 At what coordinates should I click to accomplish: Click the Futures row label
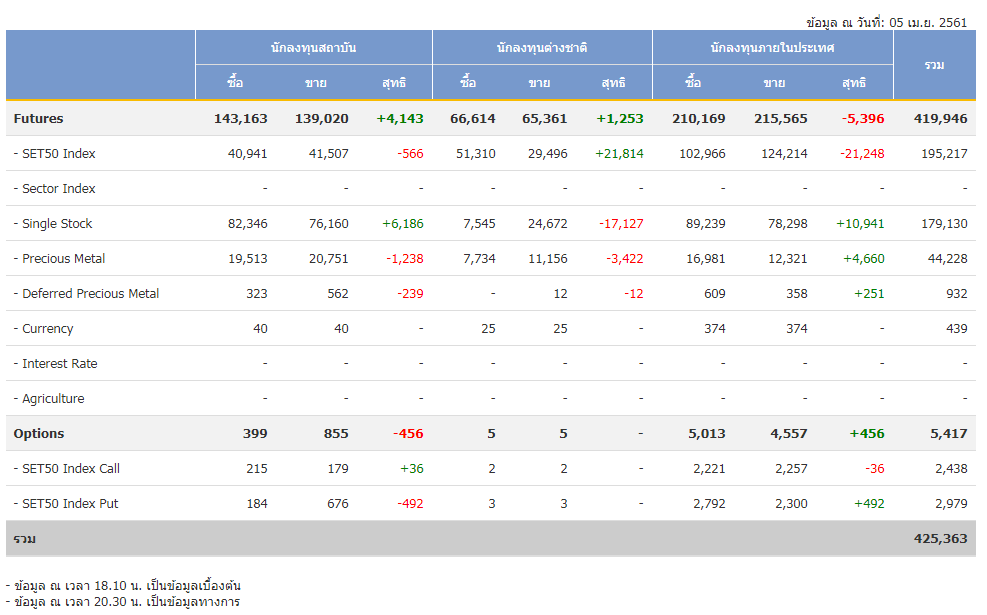coord(38,118)
